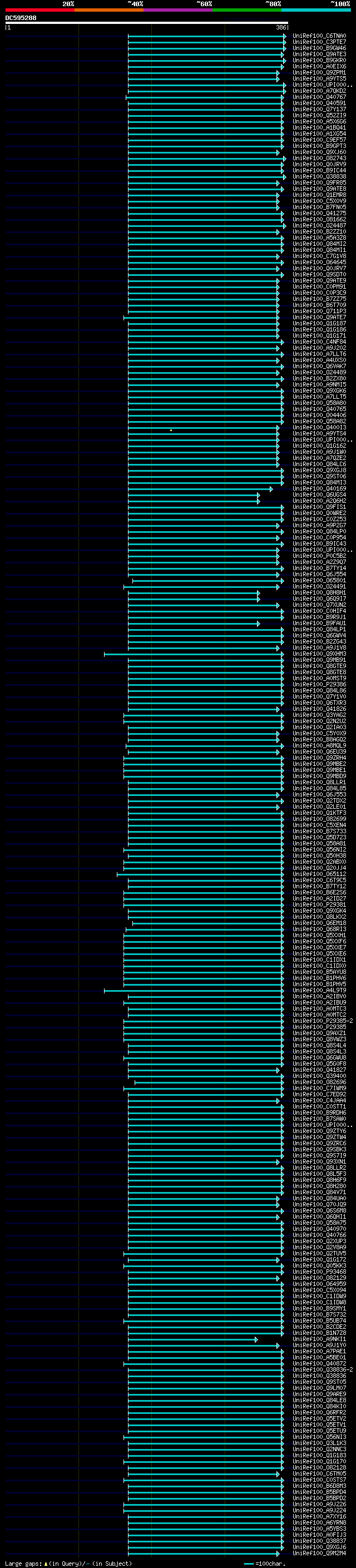Select the UniRef100_O04406 entry
Screen dimensions: 356x1568
pos(319,415)
